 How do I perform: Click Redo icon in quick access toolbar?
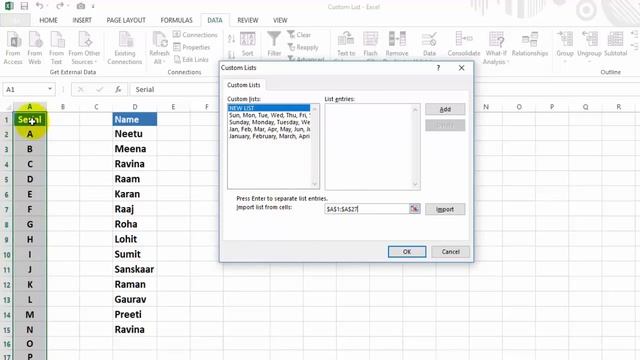click(x=60, y=6)
